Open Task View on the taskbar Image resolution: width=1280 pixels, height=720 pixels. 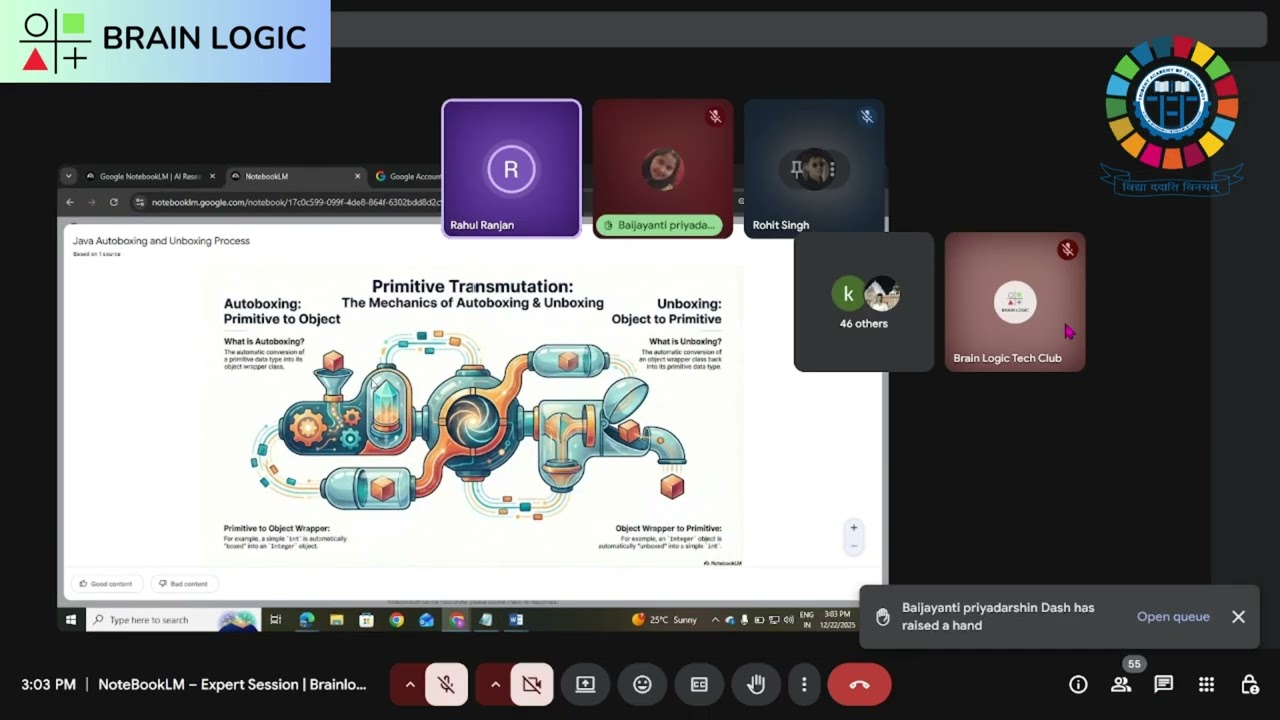[x=276, y=620]
